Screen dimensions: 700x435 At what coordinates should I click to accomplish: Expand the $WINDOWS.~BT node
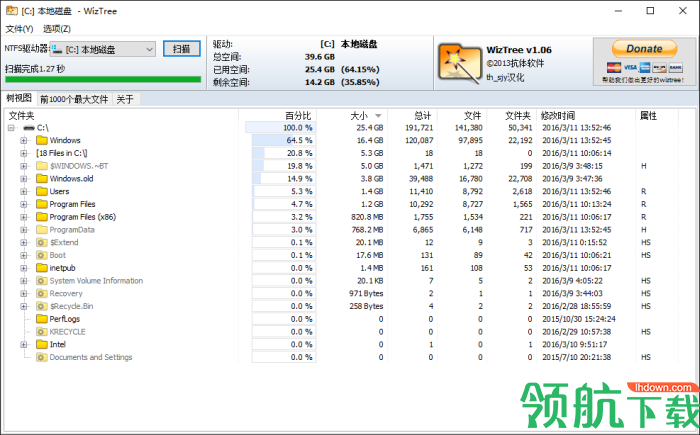pyautogui.click(x=24, y=166)
